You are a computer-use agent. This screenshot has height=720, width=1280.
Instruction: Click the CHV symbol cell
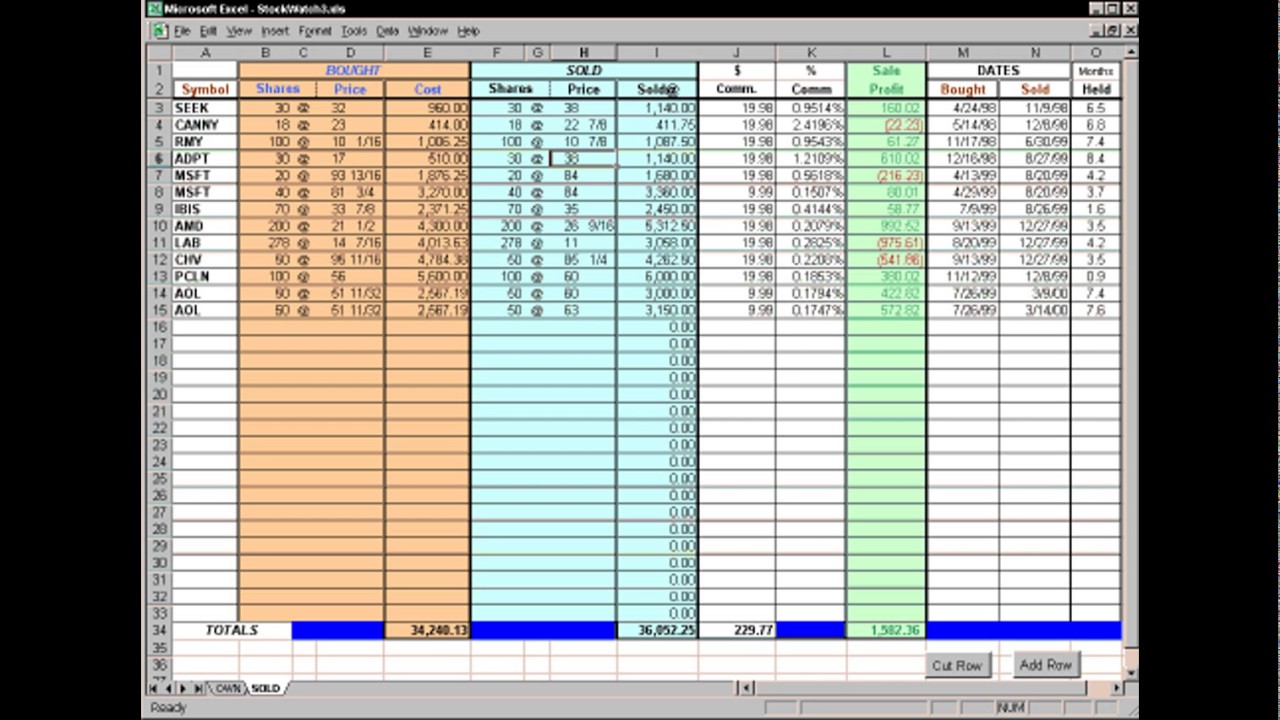[x=205, y=259]
